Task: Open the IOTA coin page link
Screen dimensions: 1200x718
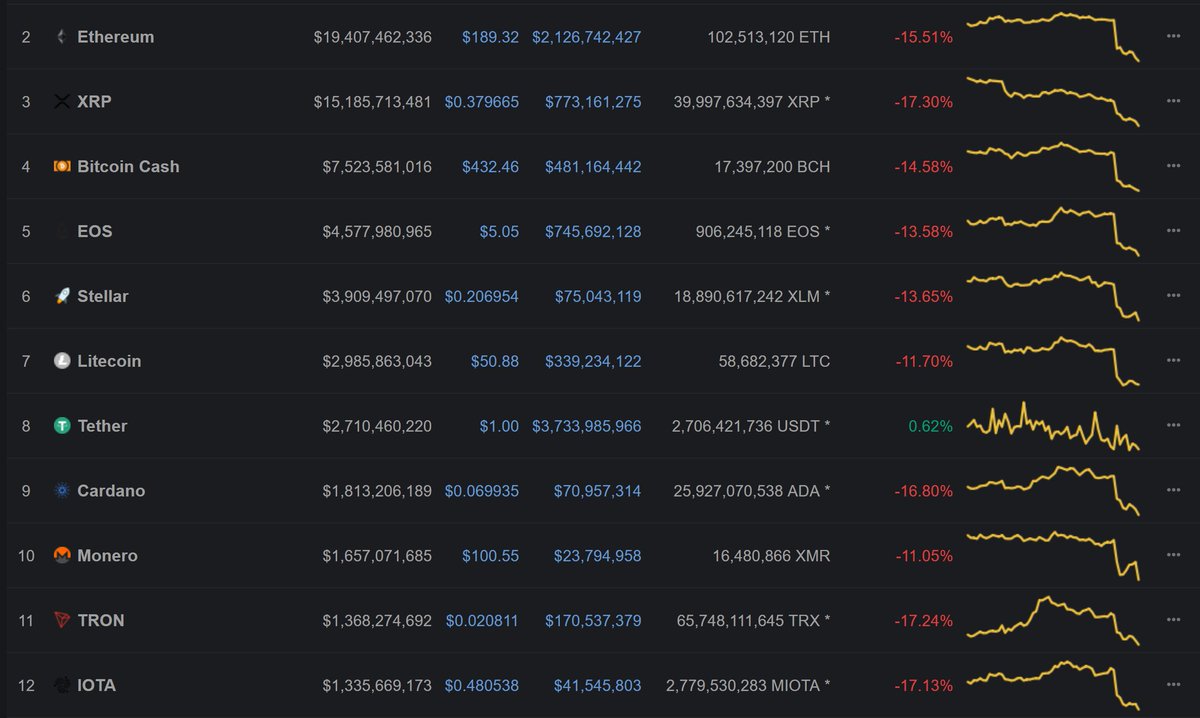Action: point(96,685)
